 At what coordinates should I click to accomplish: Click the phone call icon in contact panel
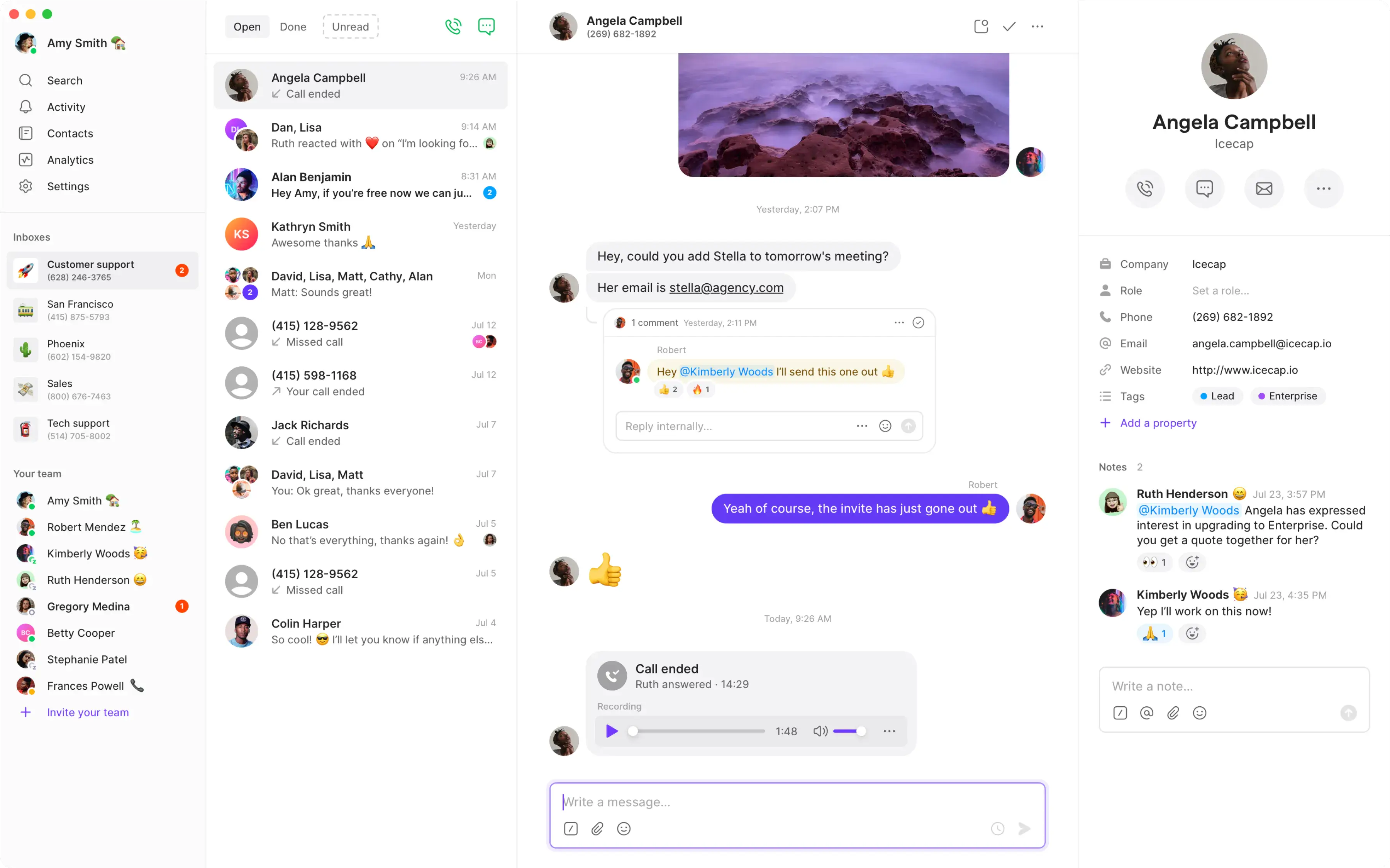pyautogui.click(x=1145, y=188)
